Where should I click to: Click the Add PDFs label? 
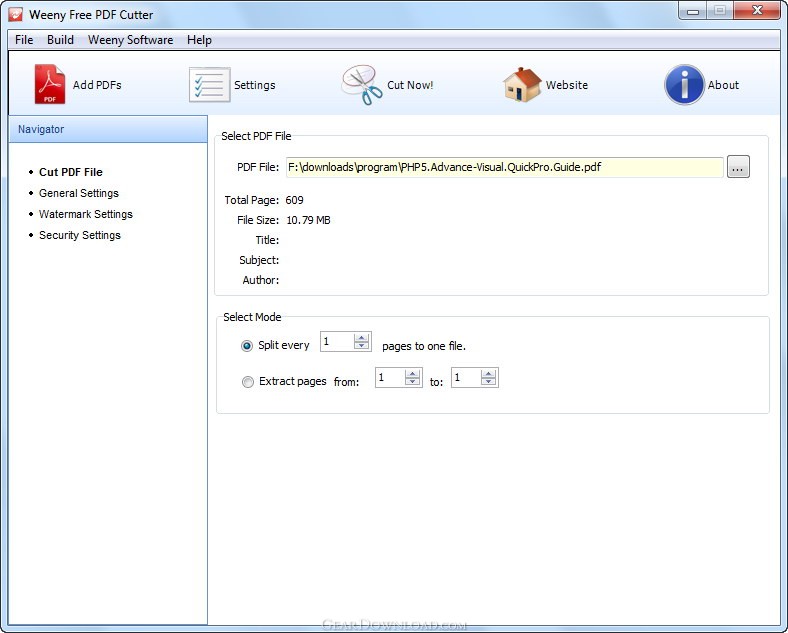tap(97, 85)
